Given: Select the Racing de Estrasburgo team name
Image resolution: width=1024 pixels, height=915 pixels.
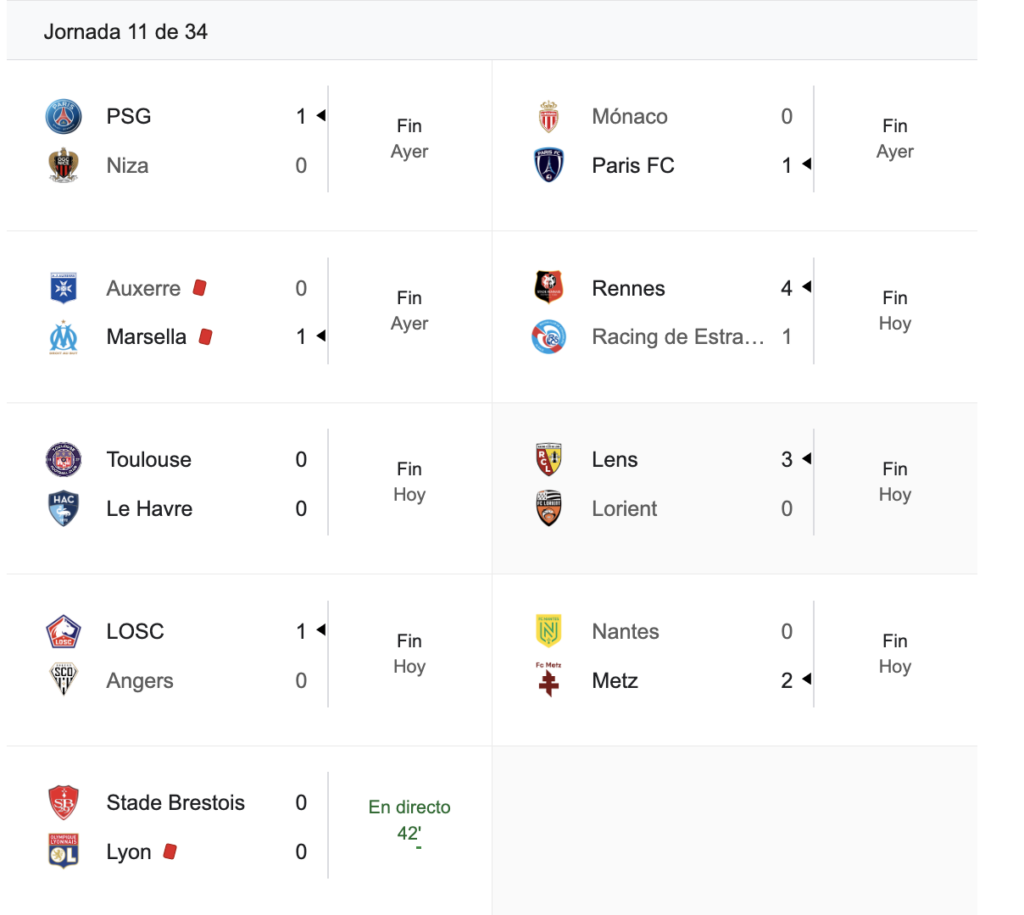Looking at the screenshot, I should tap(678, 337).
